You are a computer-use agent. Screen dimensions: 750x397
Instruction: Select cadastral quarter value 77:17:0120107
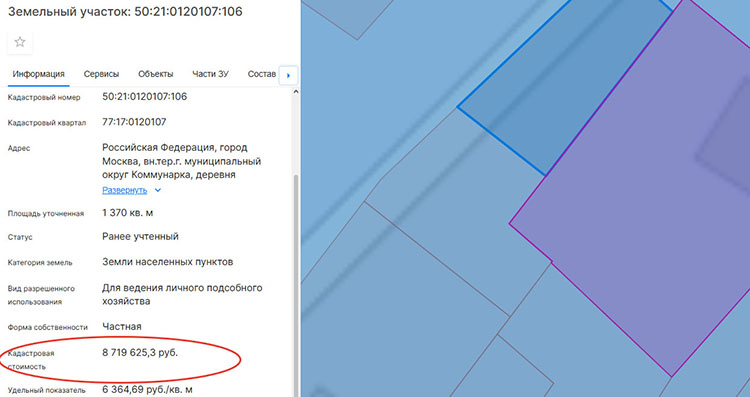134,122
